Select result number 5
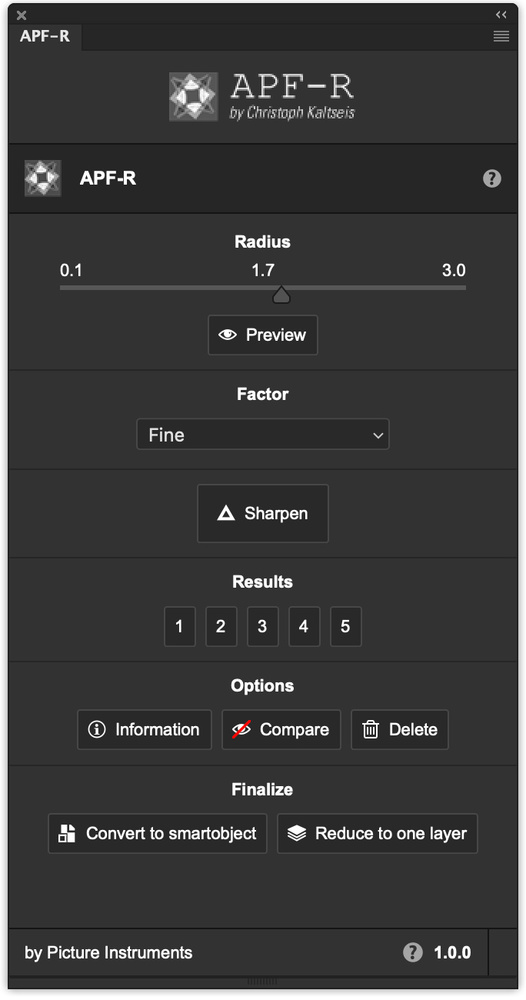 pyautogui.click(x=346, y=626)
